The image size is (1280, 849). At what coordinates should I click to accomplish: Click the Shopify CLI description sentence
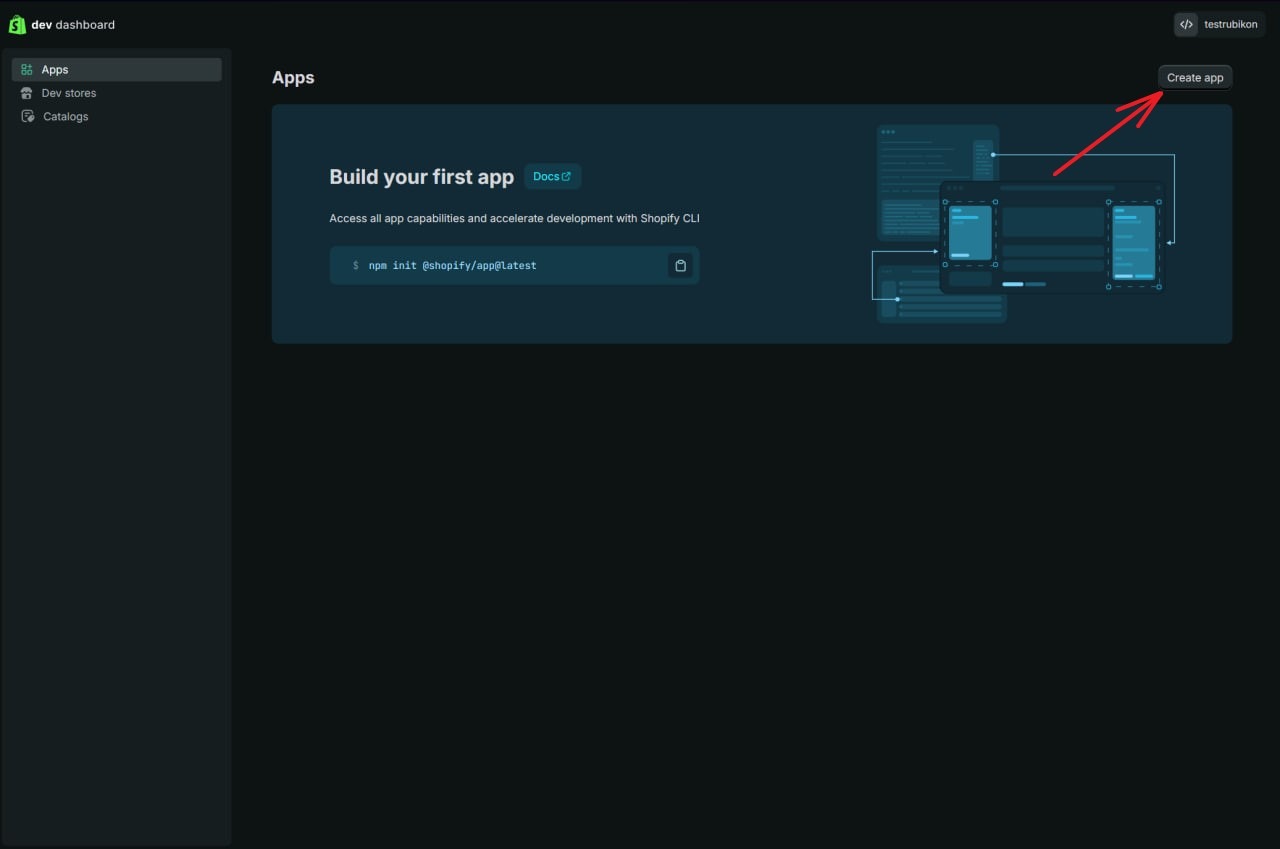pyautogui.click(x=514, y=218)
